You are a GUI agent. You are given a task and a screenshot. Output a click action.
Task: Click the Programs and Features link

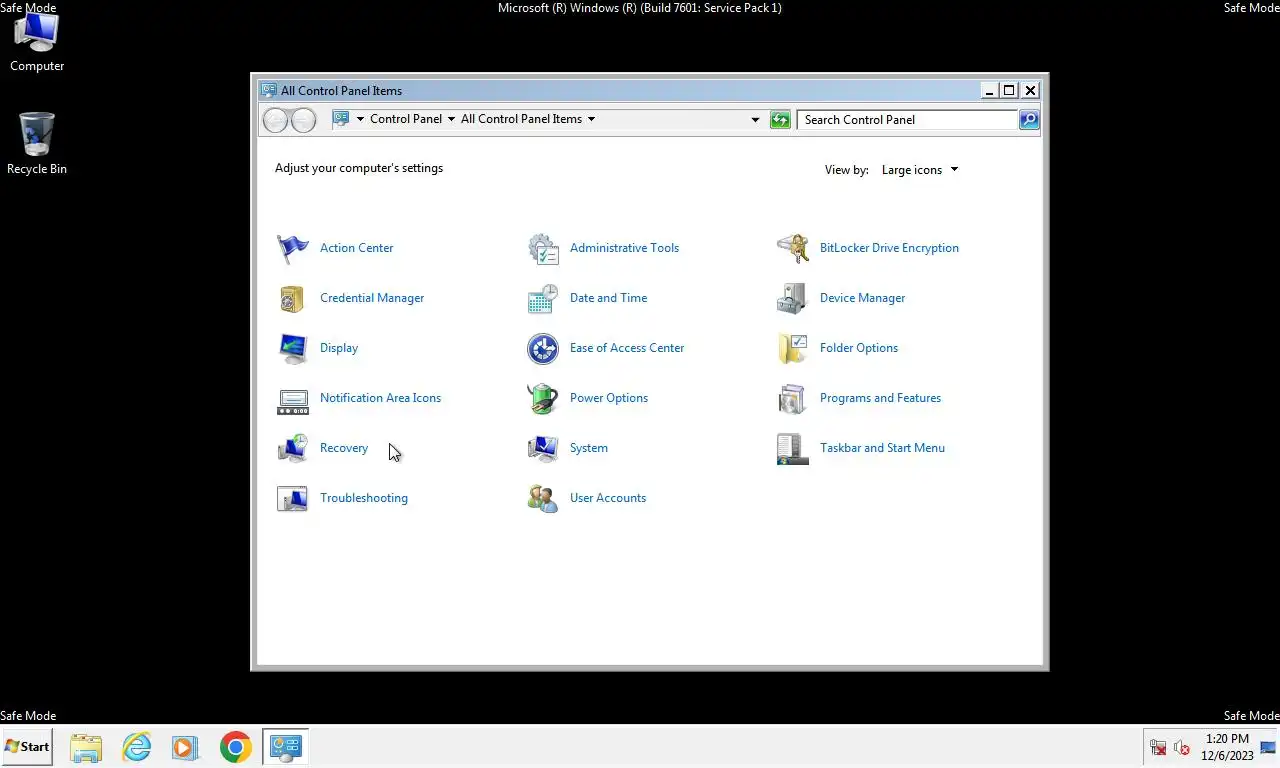tap(880, 398)
